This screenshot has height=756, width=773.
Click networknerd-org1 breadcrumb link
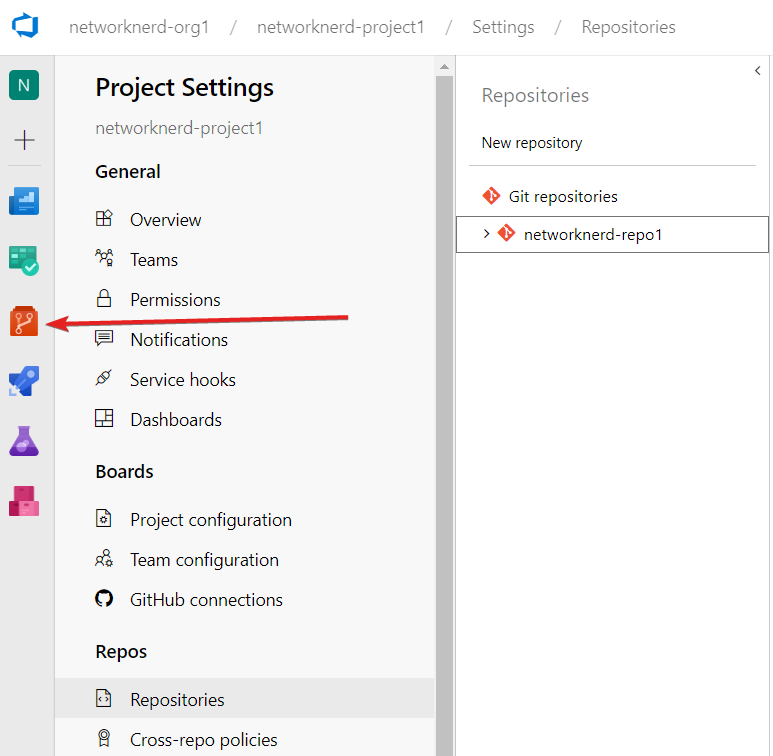139,27
